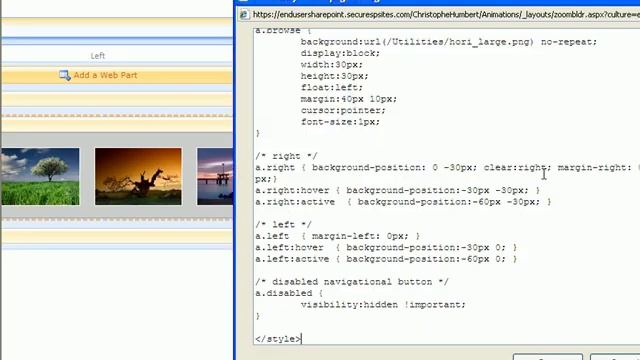Click the 'a.disabled {' line
Image resolution: width=640 pixels, height=360 pixels.
(289, 293)
